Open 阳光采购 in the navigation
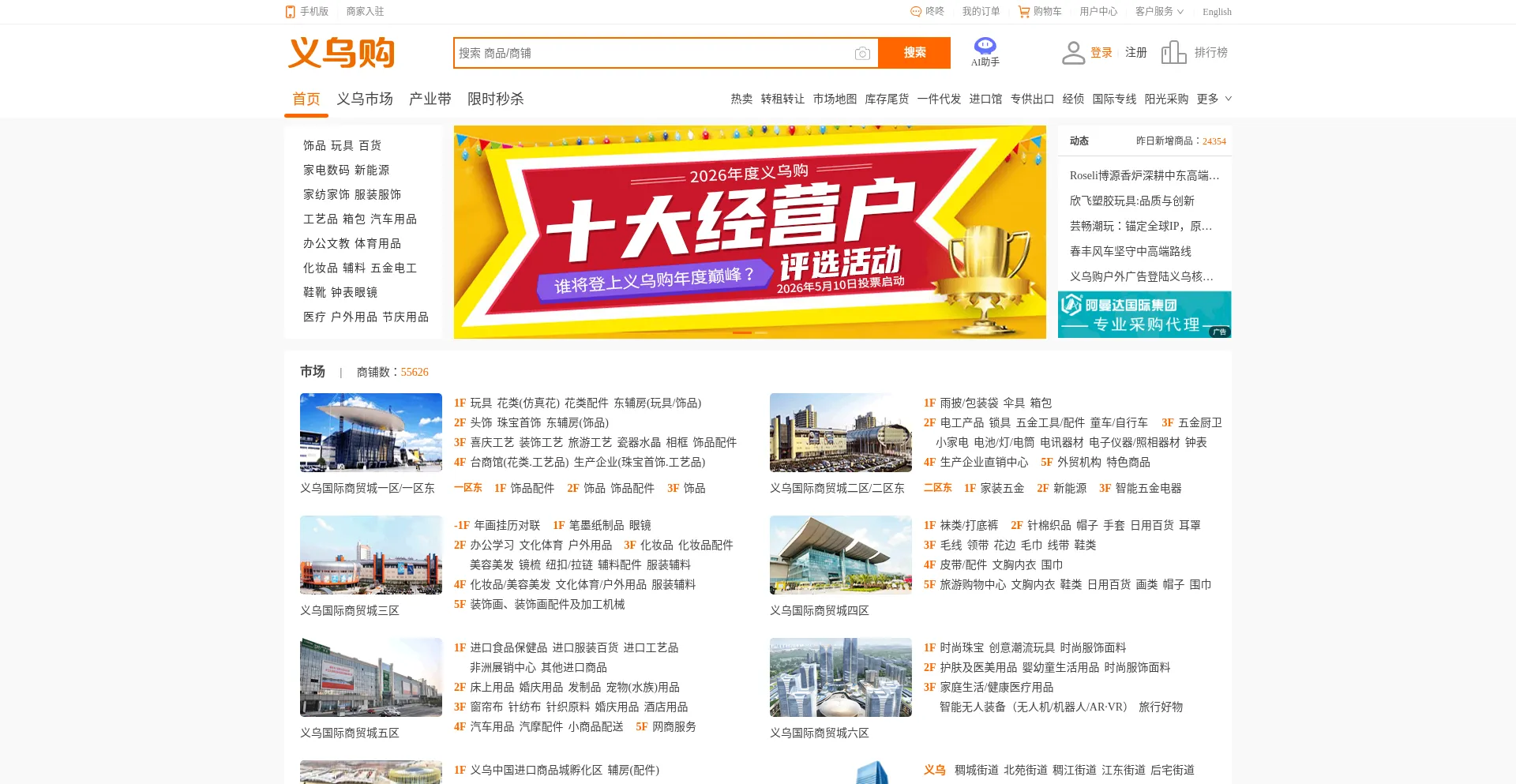Screen dimensions: 1516x784 click(1166, 99)
